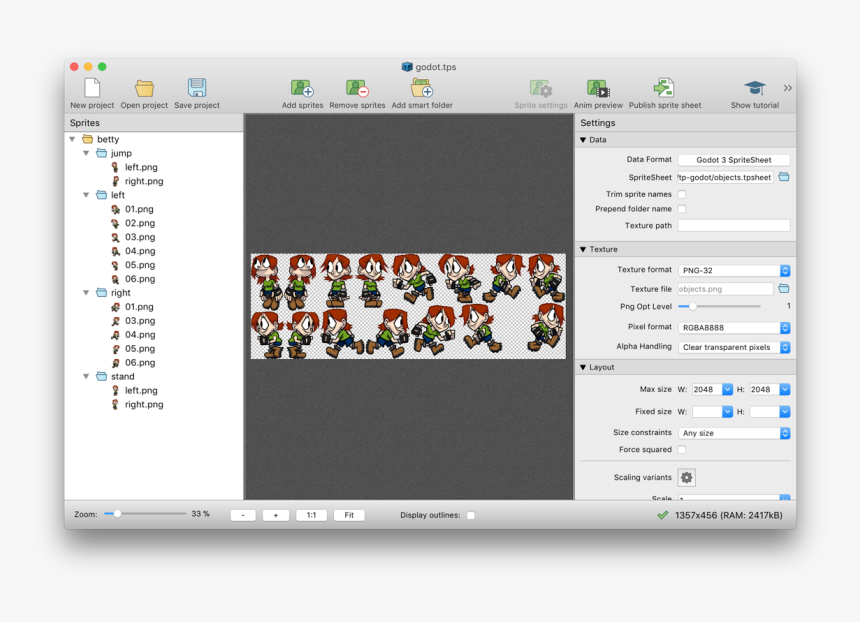The height and width of the screenshot is (622, 860).
Task: Enable Prepend folder name checkbox
Action: tap(682, 209)
